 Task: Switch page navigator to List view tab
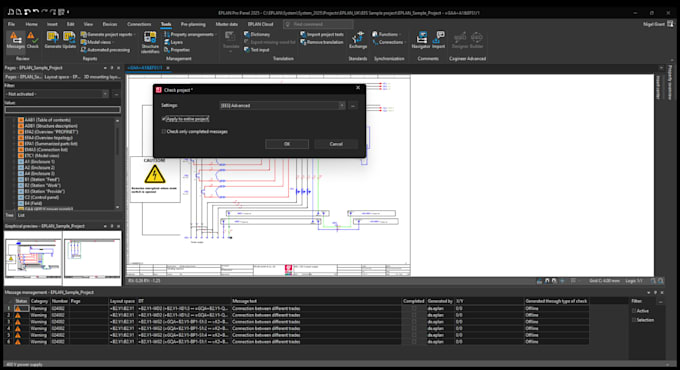pos(21,215)
